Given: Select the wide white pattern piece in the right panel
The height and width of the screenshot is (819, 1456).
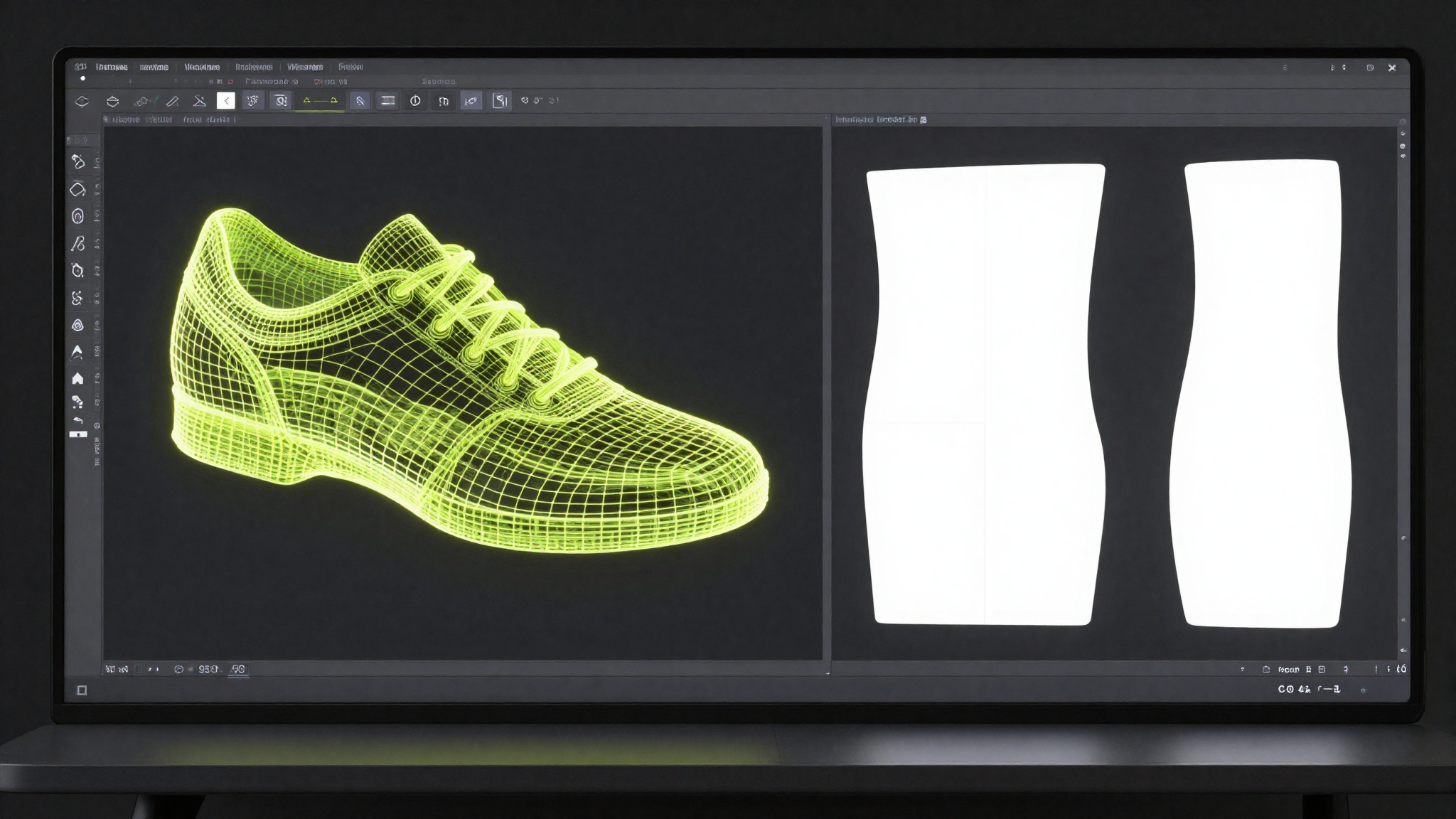Looking at the screenshot, I should click(984, 395).
